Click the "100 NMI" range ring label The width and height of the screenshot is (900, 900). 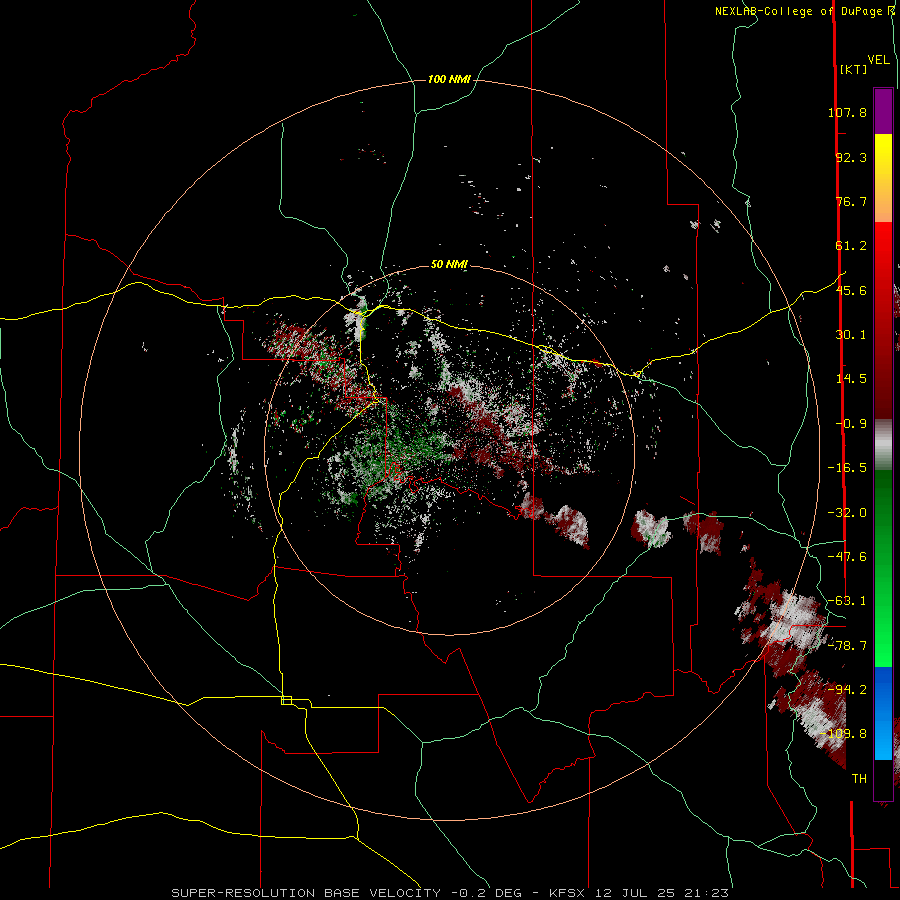(x=449, y=79)
